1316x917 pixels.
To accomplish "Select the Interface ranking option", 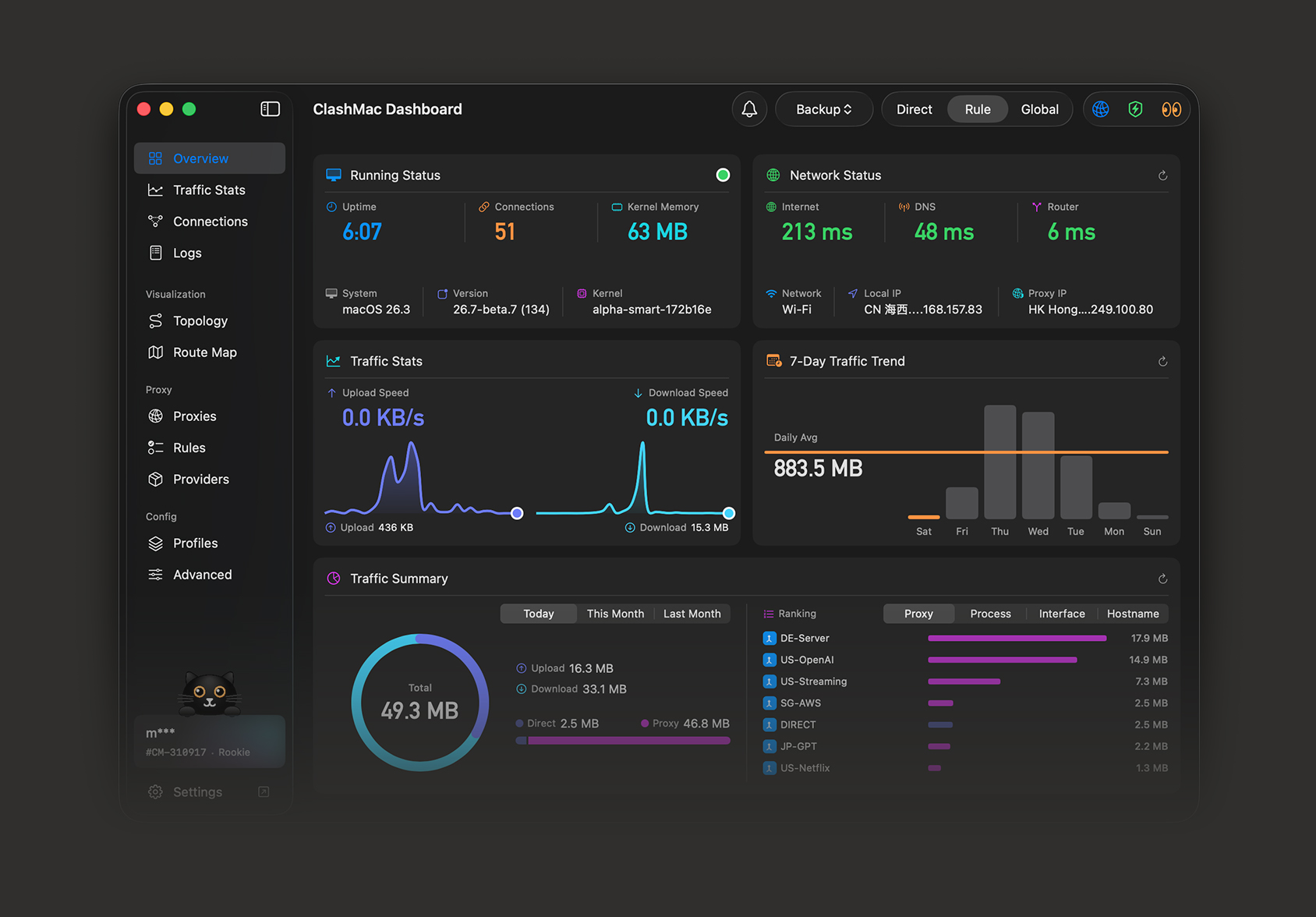I will (x=1061, y=614).
